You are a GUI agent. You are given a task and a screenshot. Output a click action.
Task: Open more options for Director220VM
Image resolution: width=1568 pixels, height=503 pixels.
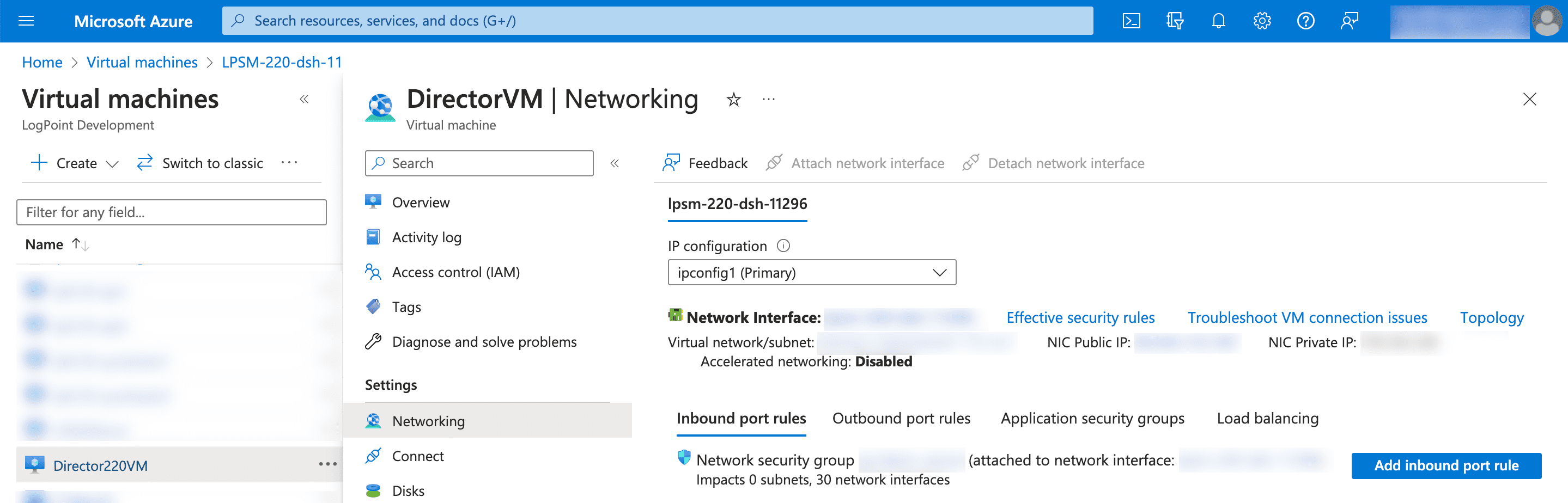pyautogui.click(x=327, y=463)
